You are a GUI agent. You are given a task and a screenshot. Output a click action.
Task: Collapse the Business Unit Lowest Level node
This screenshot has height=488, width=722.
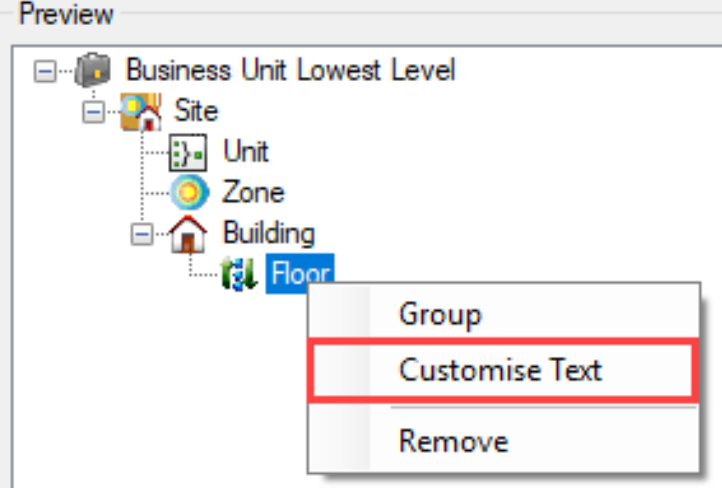(43, 72)
